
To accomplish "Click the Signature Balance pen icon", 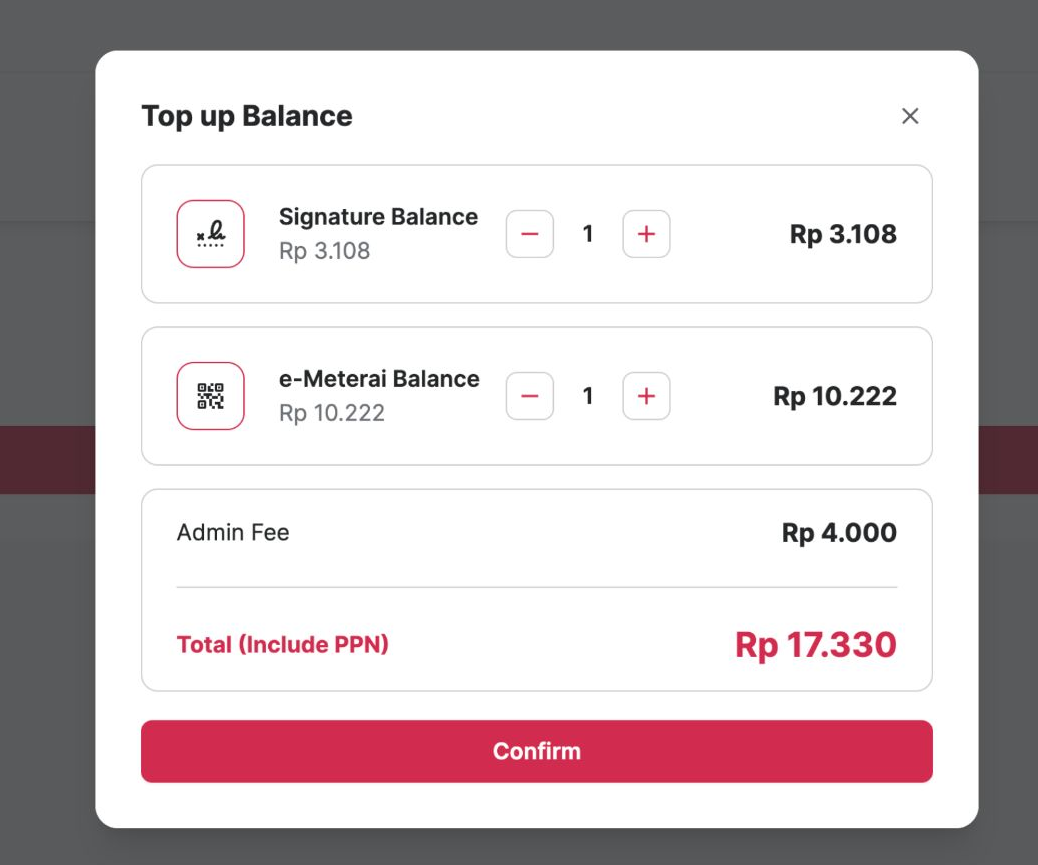I will click(x=210, y=234).
